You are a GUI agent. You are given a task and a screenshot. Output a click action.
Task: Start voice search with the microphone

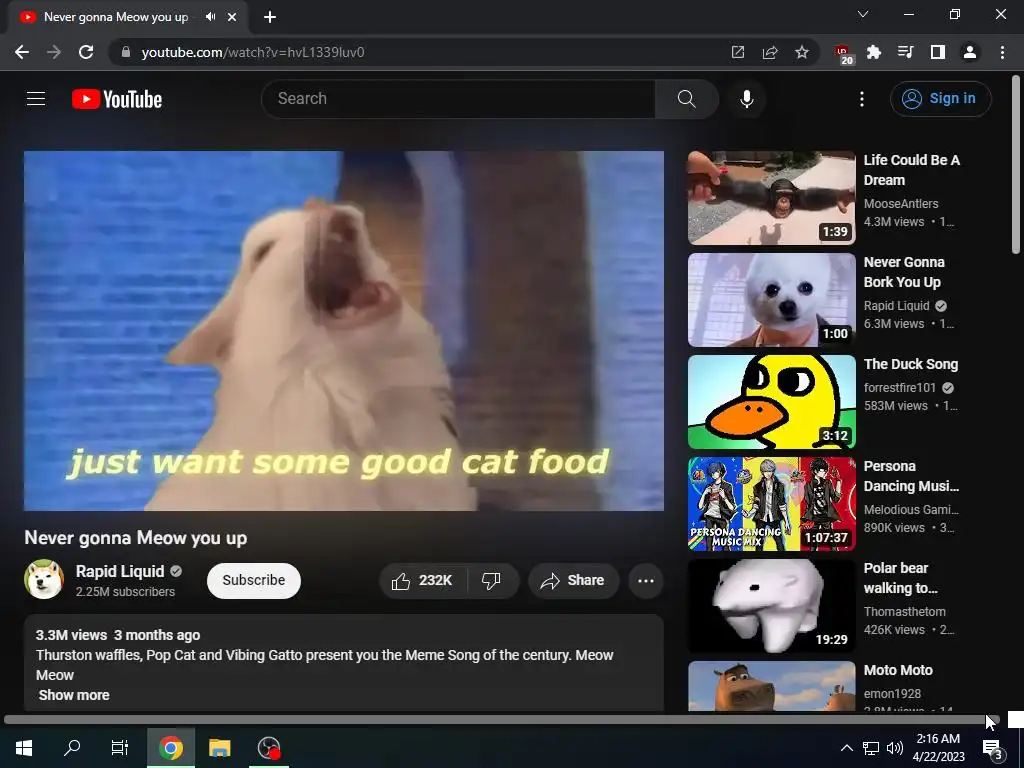[x=746, y=99]
